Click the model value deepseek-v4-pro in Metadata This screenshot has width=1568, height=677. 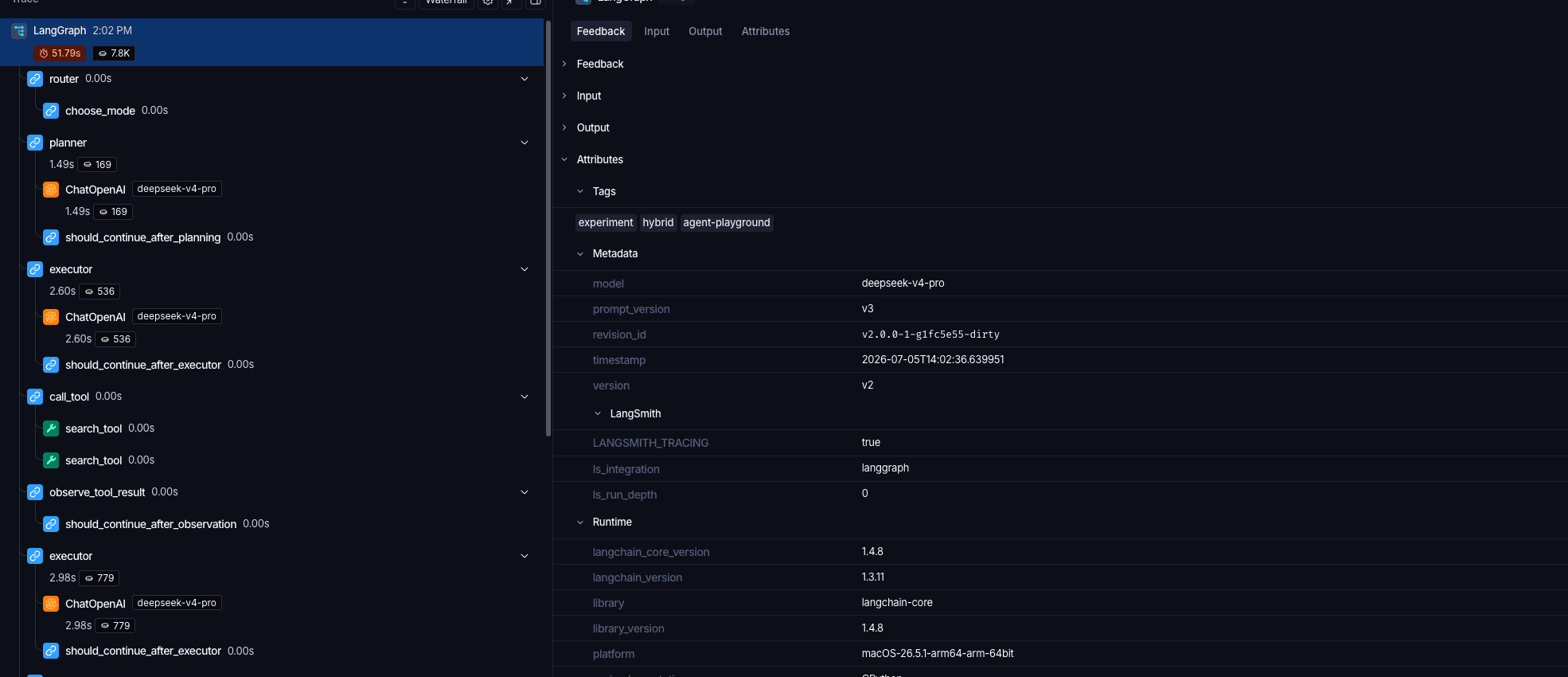[903, 284]
